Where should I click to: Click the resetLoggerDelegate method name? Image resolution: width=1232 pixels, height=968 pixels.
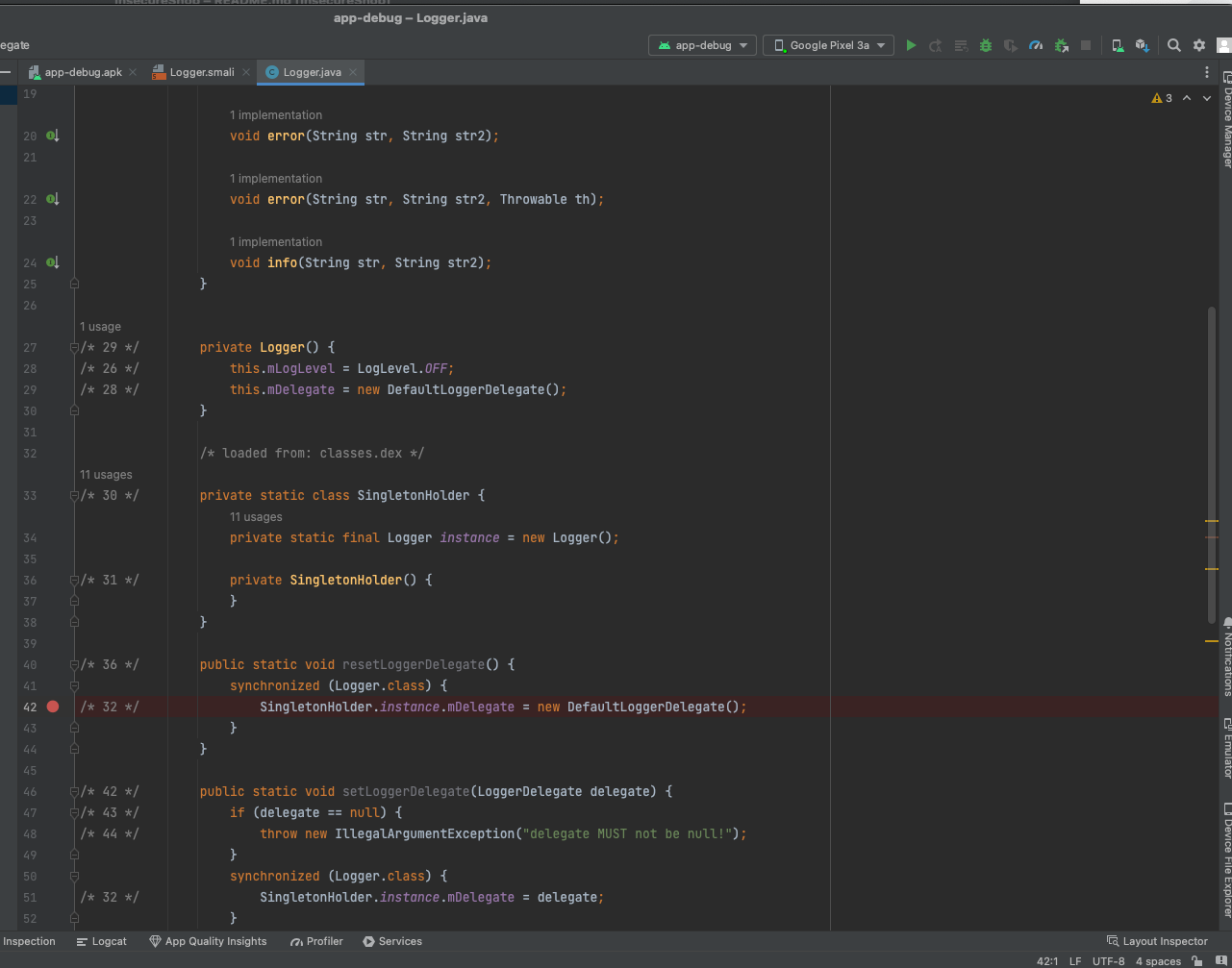click(x=413, y=664)
